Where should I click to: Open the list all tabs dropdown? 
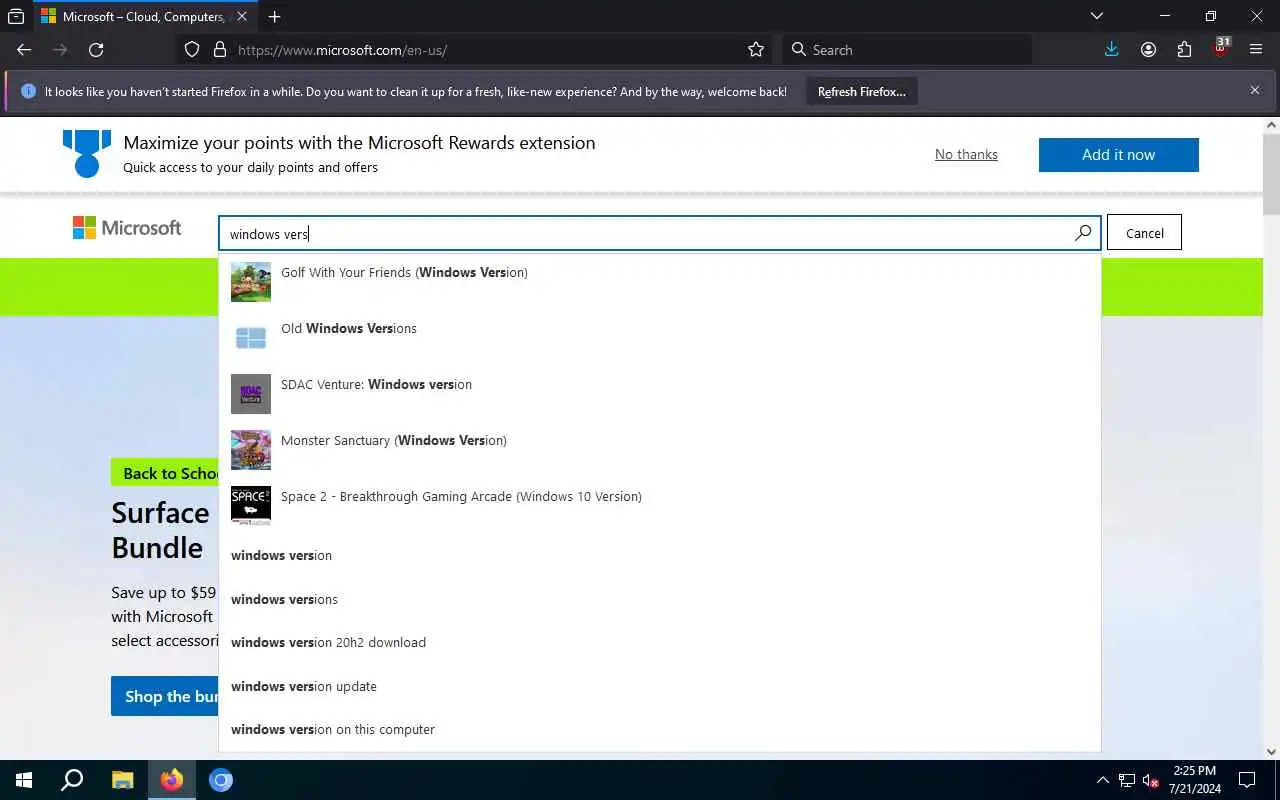1096,16
